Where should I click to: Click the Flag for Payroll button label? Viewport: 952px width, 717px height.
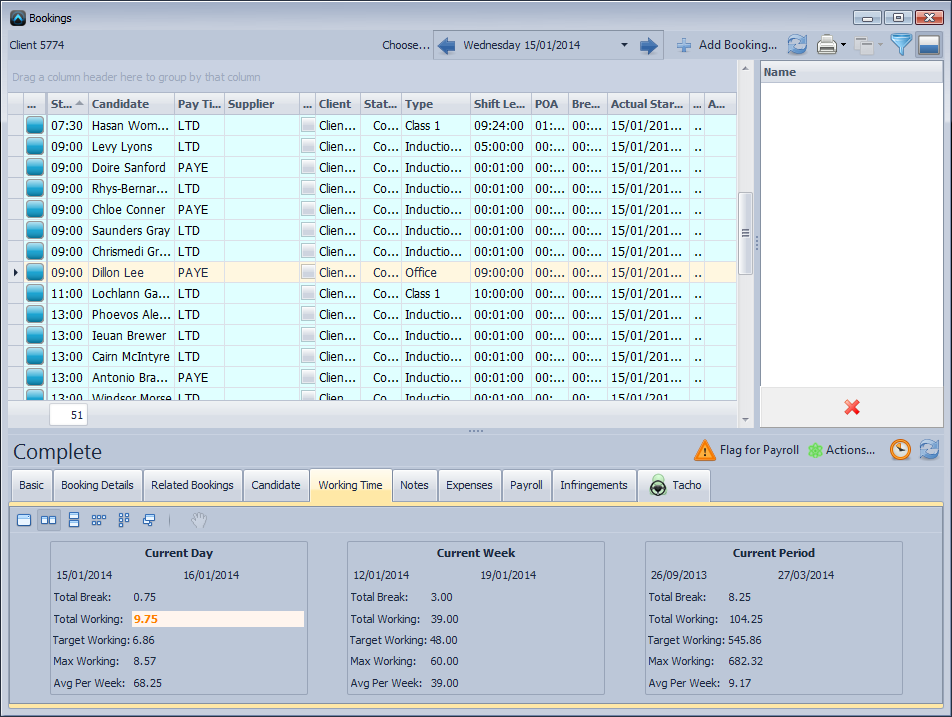tap(759, 450)
